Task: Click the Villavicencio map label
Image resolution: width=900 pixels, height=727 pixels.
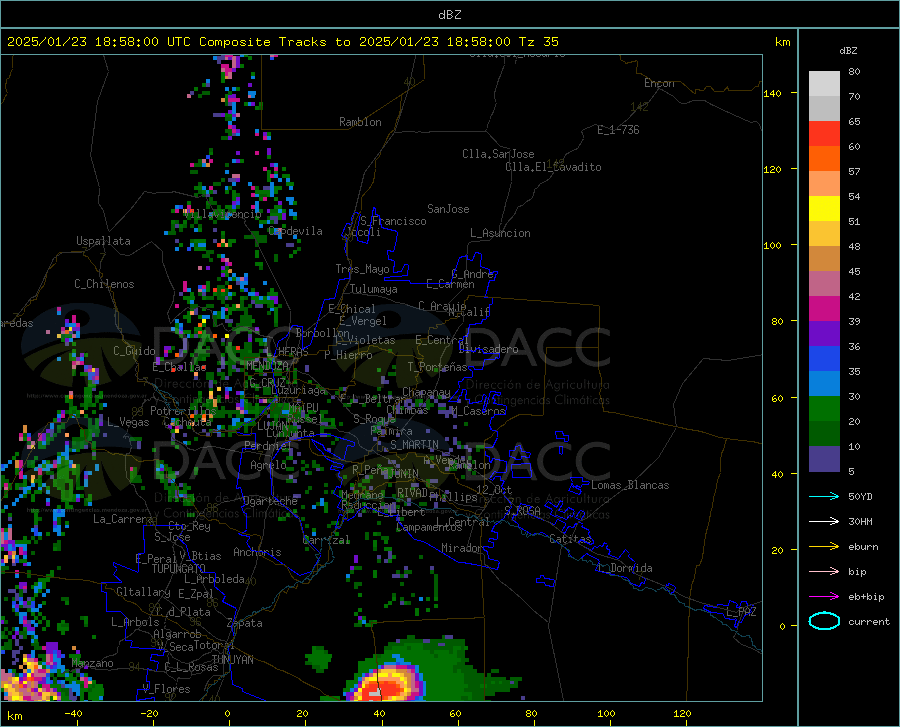Action: tap(223, 214)
